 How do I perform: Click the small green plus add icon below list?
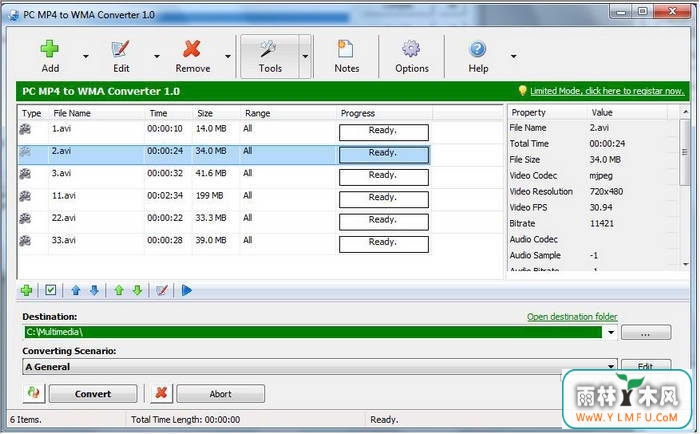26,291
